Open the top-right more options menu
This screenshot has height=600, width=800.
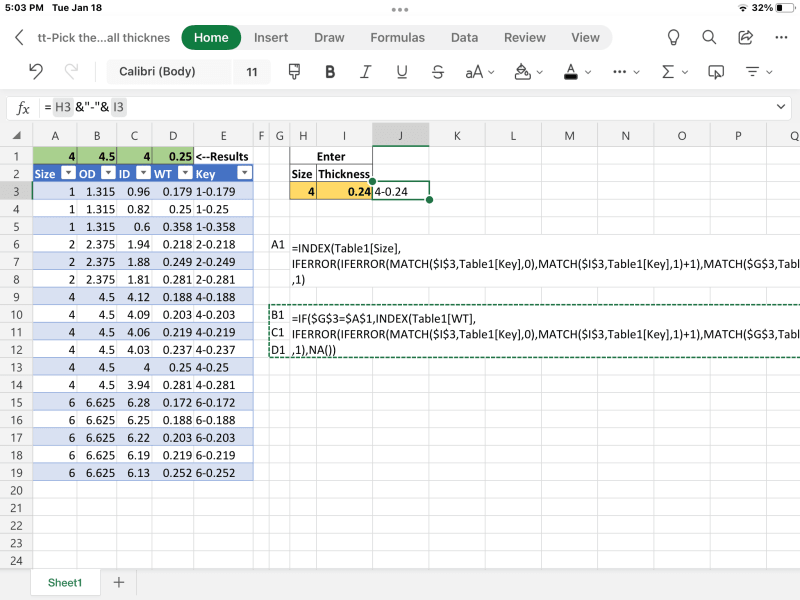coord(781,37)
